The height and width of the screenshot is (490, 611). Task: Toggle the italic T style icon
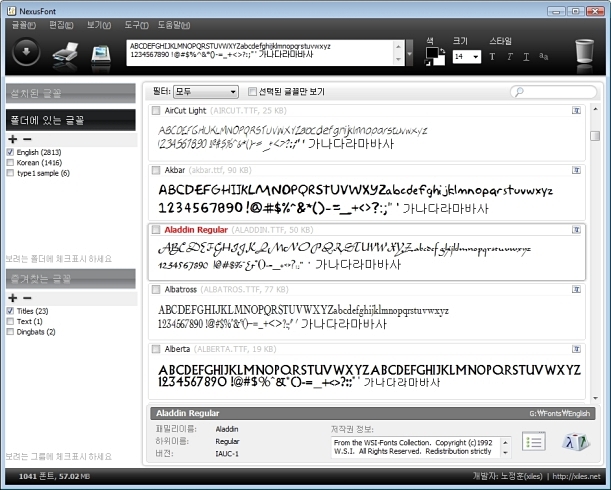(509, 57)
